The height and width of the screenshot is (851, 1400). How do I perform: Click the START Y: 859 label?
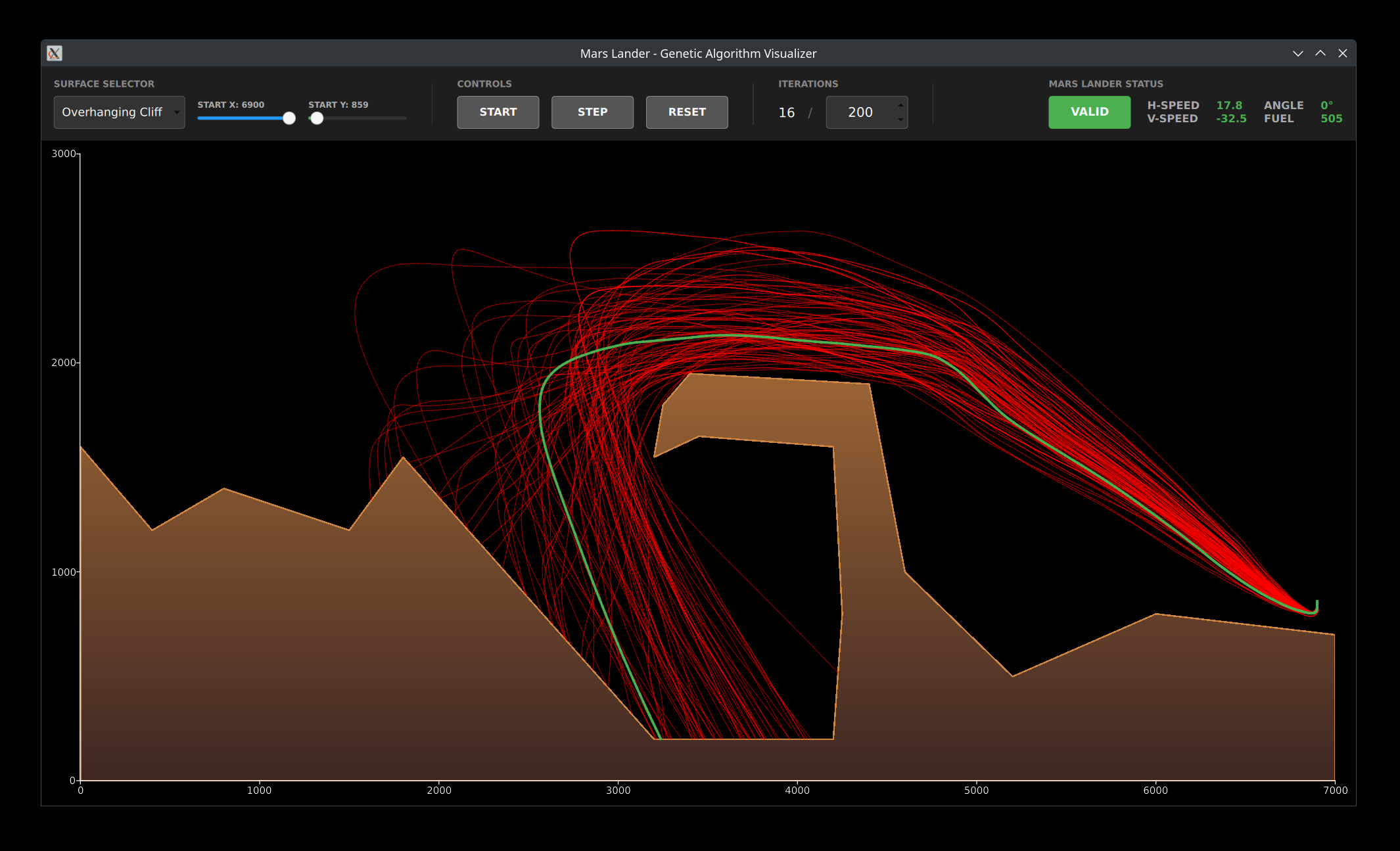pyautogui.click(x=338, y=104)
